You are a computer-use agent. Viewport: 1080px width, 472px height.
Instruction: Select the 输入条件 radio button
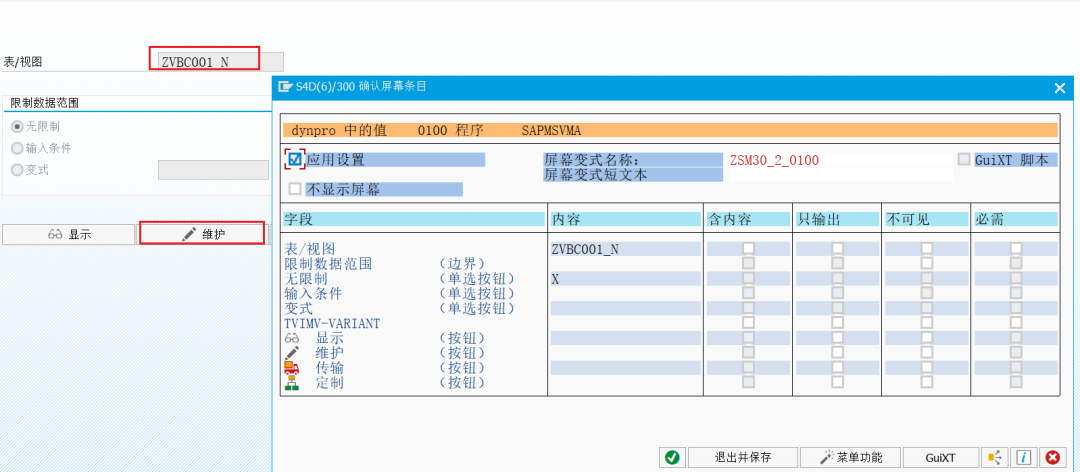point(17,148)
